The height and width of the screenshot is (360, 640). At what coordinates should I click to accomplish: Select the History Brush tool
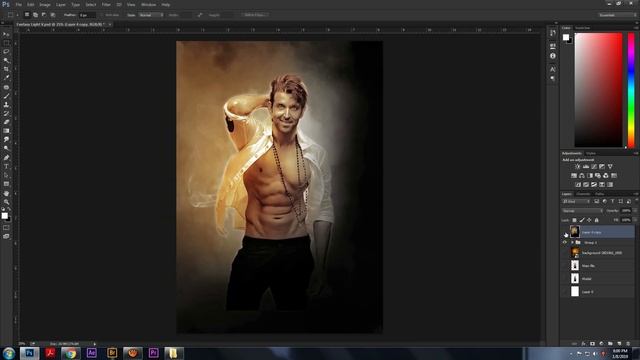[6, 113]
